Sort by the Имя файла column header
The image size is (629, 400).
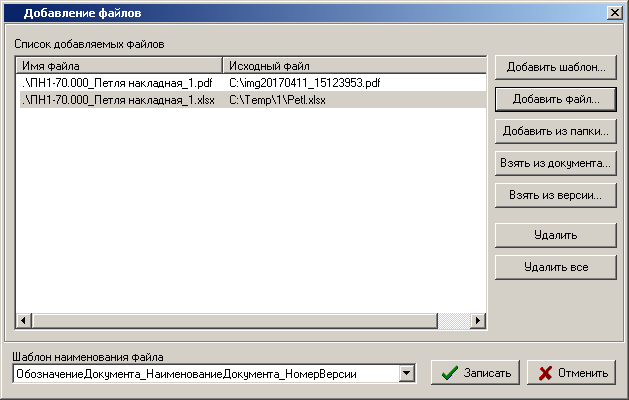pyautogui.click(x=119, y=65)
